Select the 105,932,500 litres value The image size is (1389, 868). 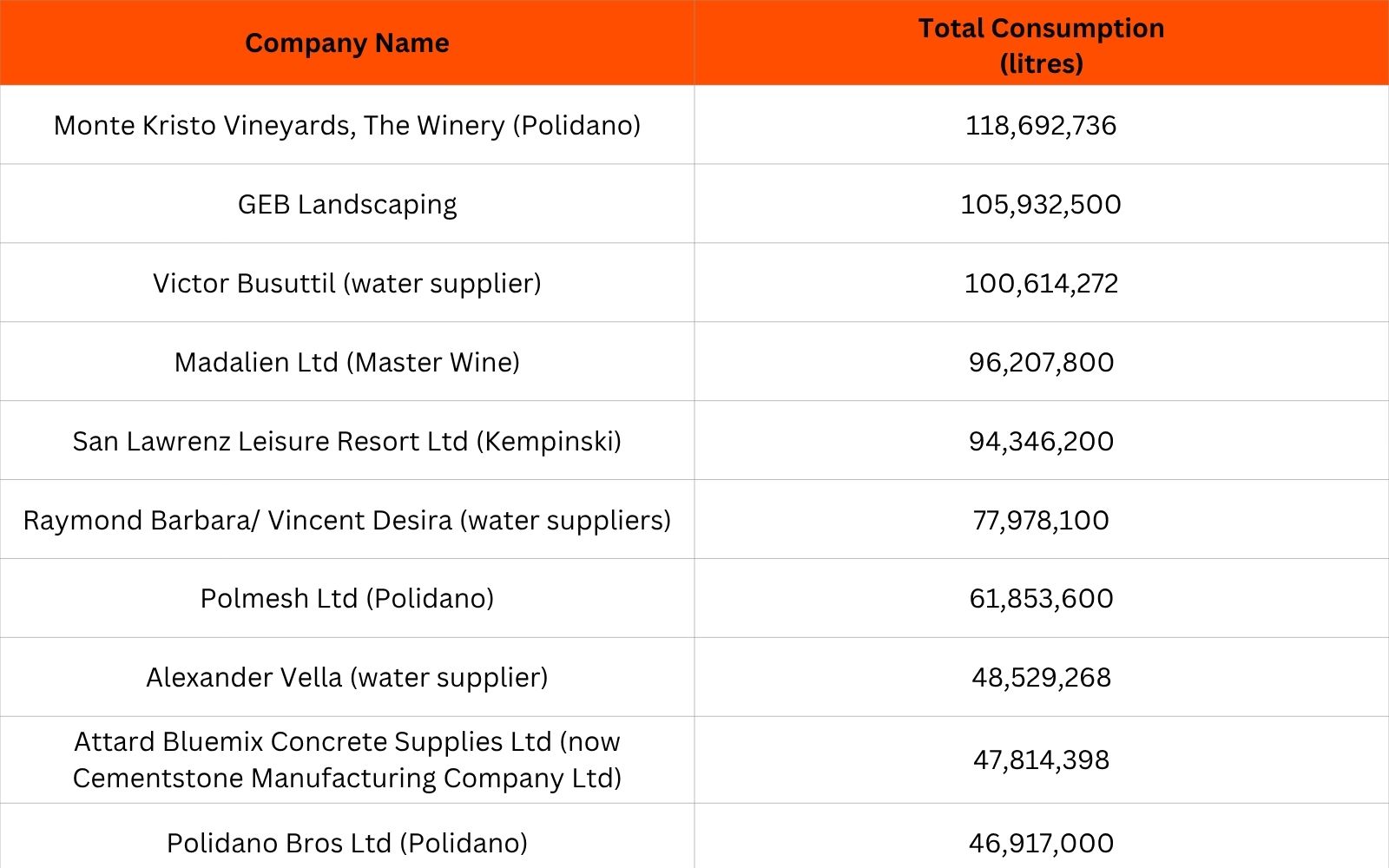tap(1042, 204)
